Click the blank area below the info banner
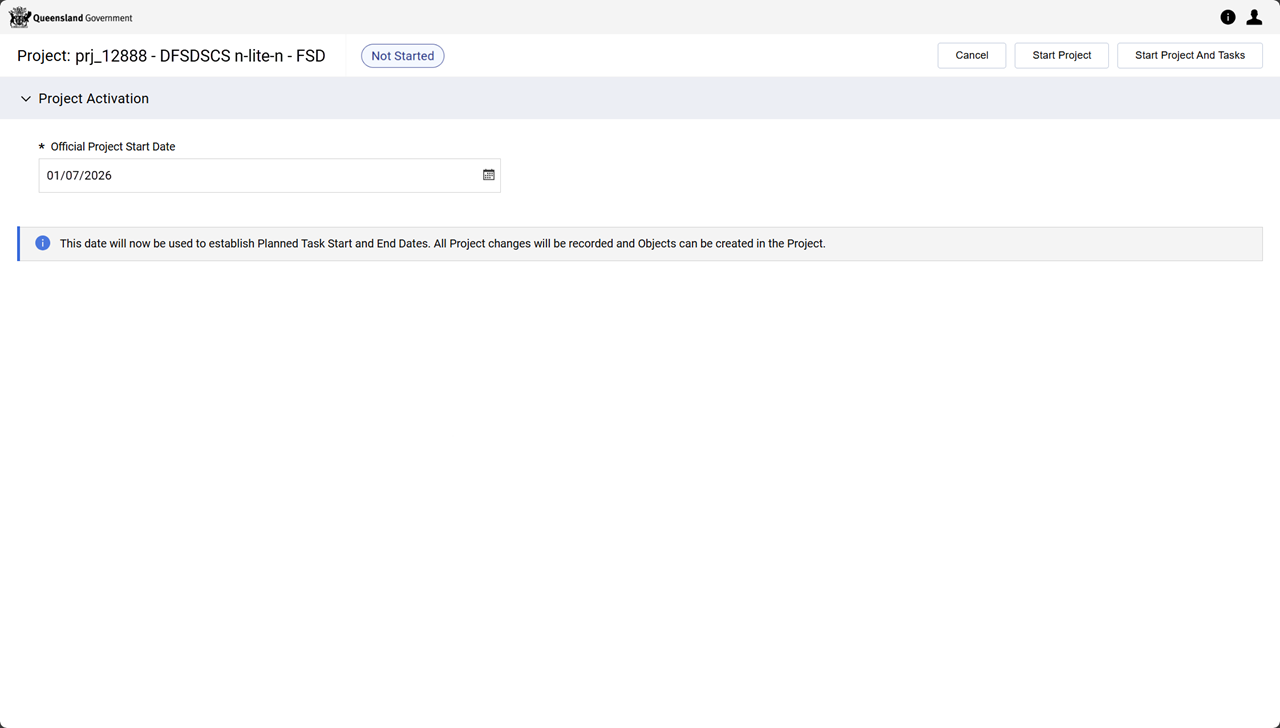The height and width of the screenshot is (728, 1280). click(640, 480)
